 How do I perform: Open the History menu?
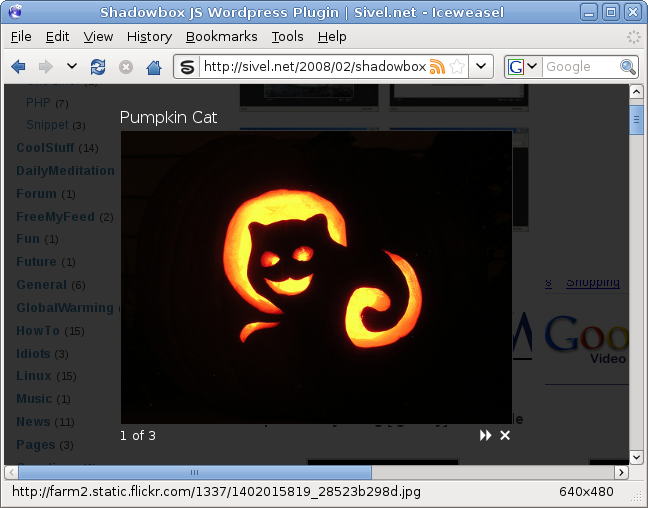(149, 36)
